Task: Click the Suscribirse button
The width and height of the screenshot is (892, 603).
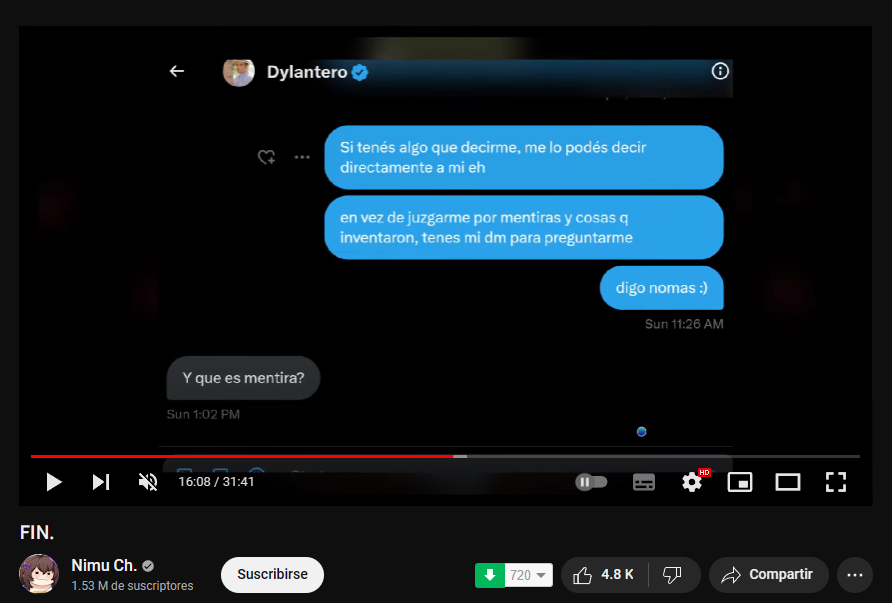Action: [x=272, y=575]
